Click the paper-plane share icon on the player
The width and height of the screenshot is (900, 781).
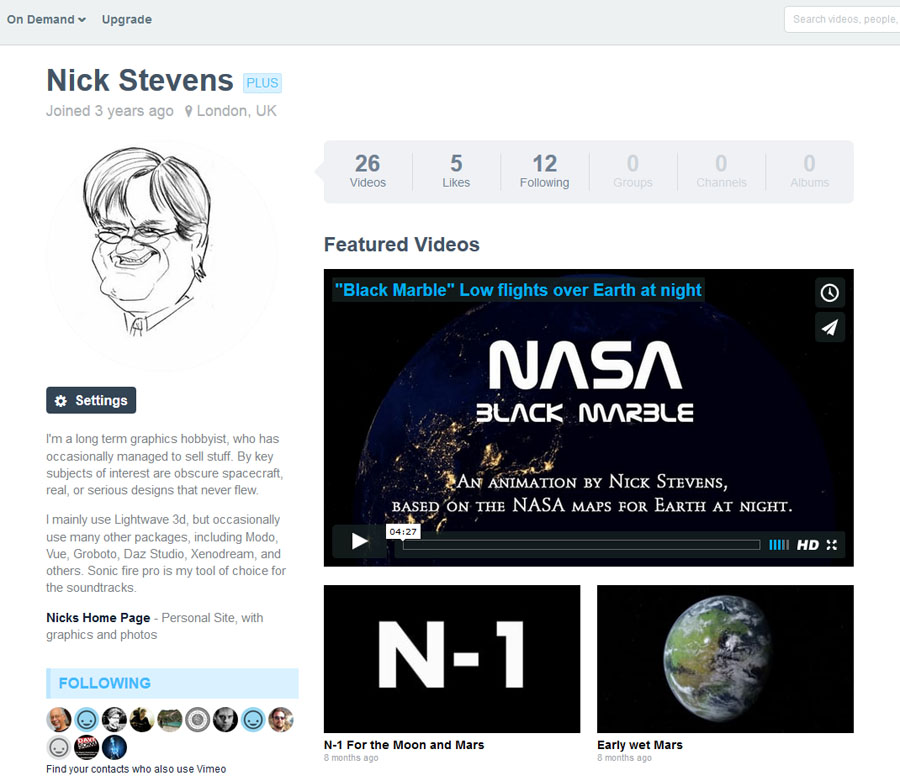(x=829, y=328)
